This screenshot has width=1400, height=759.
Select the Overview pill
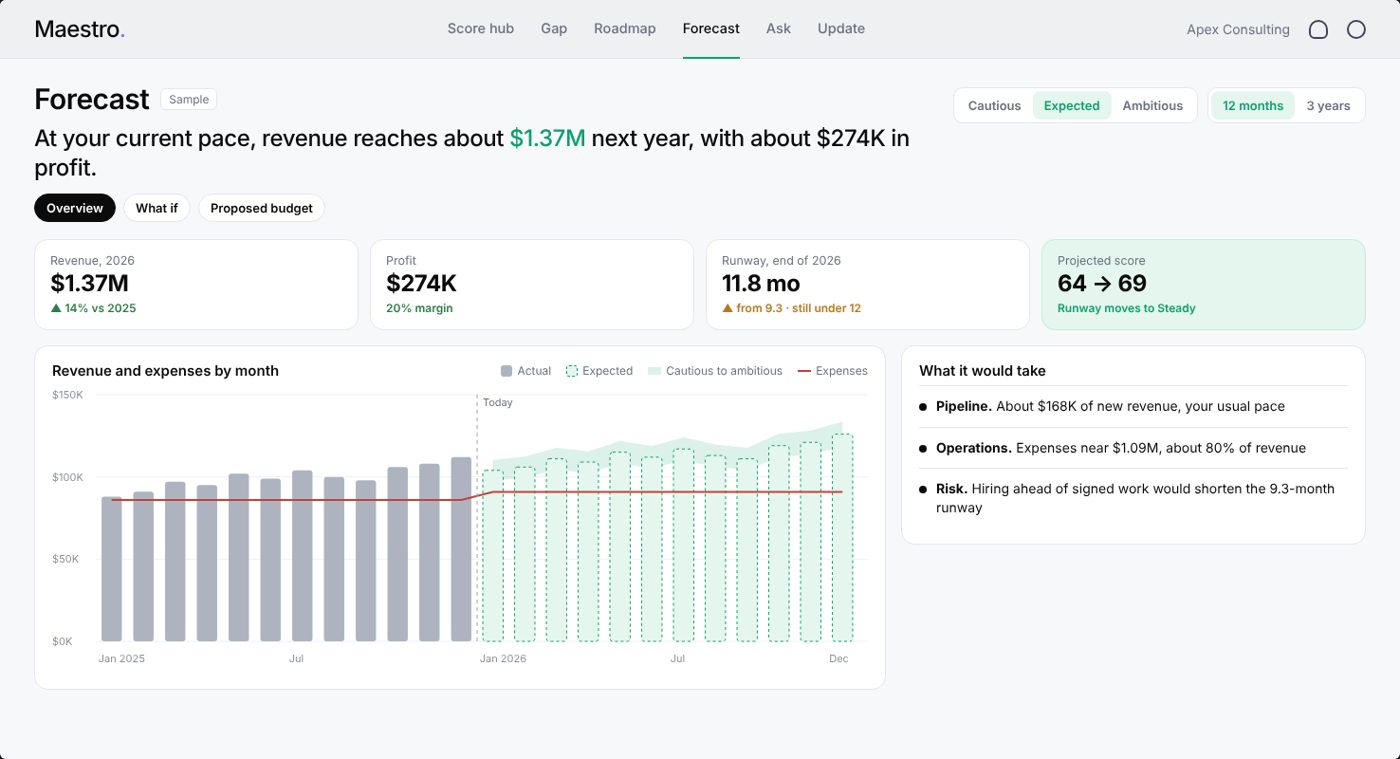pyautogui.click(x=75, y=208)
